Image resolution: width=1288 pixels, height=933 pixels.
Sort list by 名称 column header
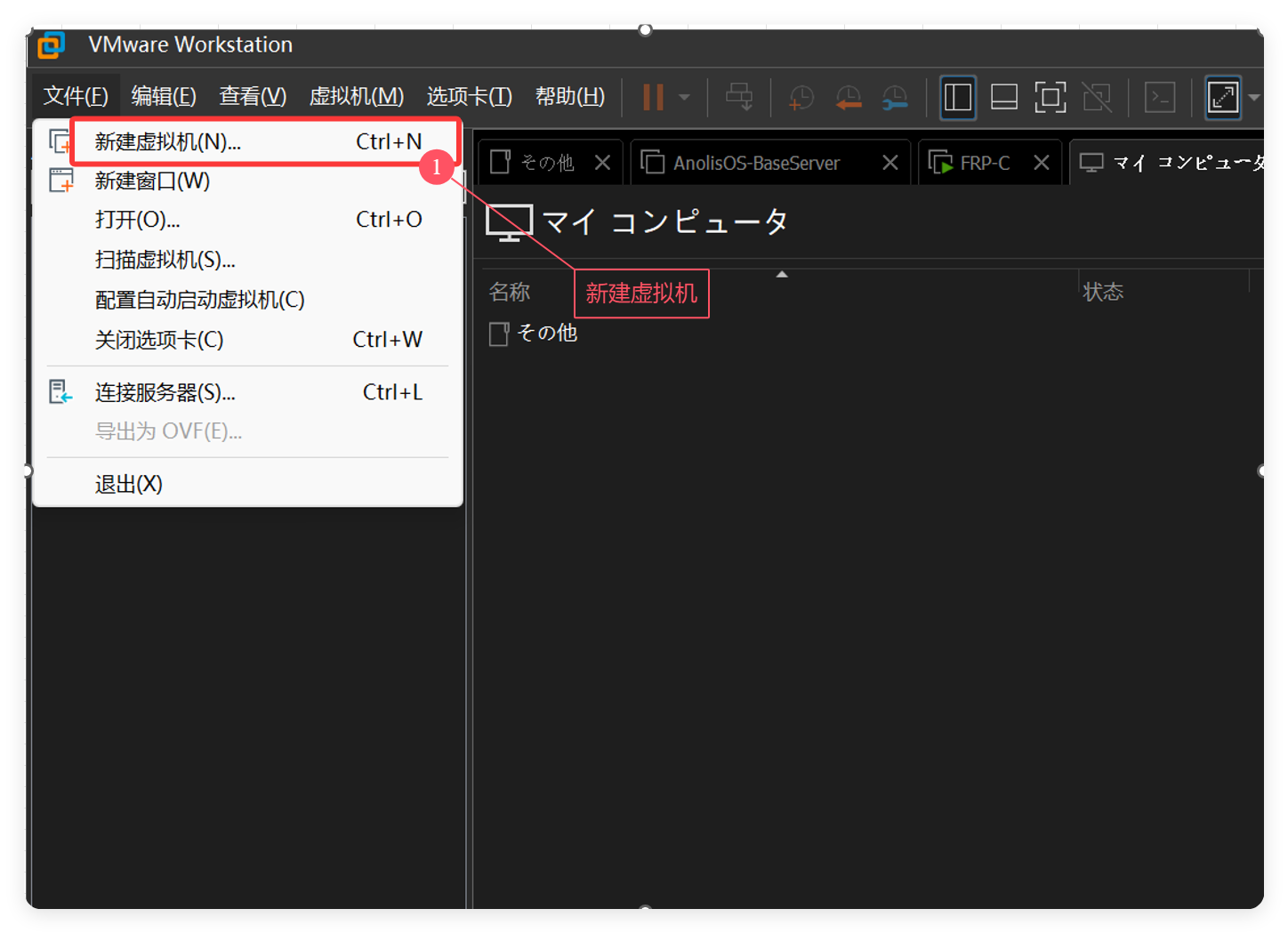tap(510, 292)
